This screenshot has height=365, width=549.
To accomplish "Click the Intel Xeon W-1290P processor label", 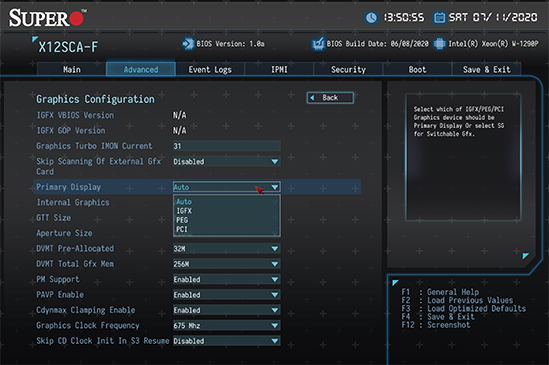I will tap(493, 44).
